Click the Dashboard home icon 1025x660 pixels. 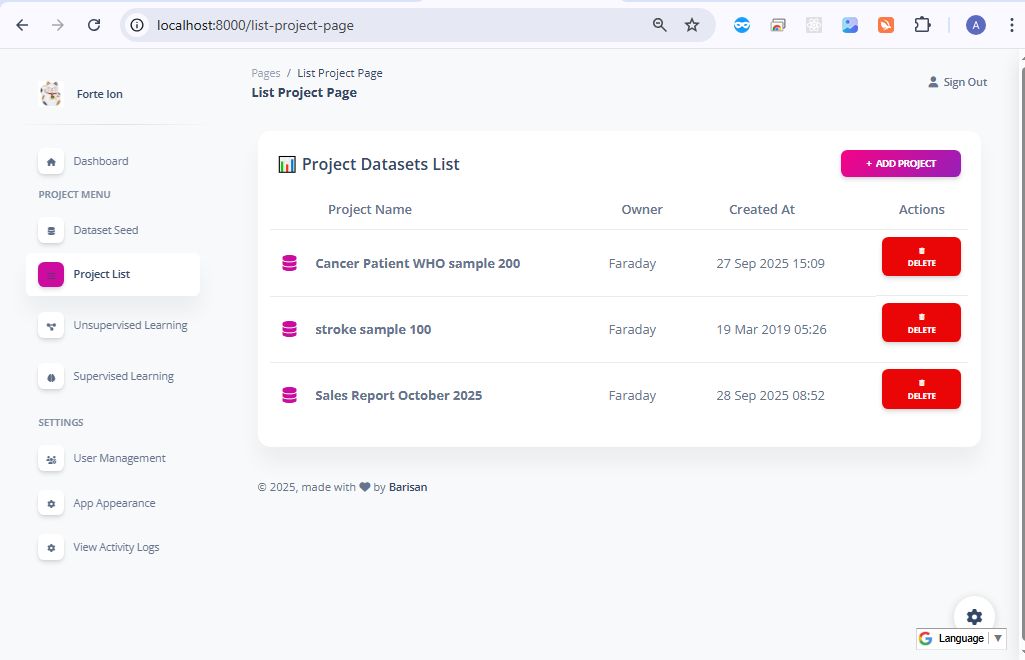[51, 161]
